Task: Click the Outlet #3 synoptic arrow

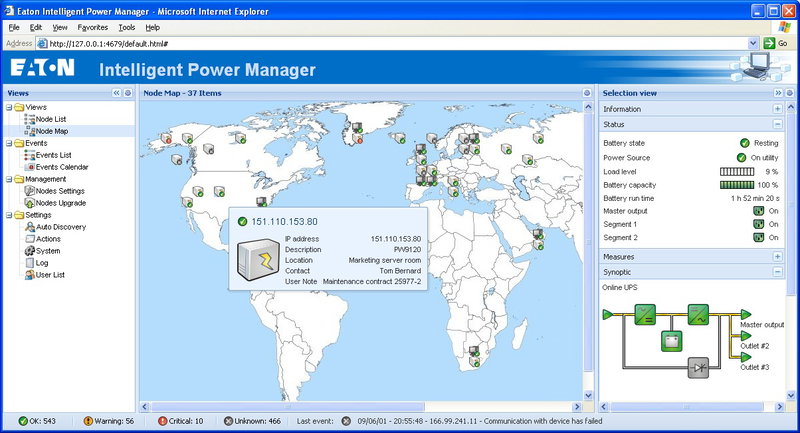Action: click(746, 357)
